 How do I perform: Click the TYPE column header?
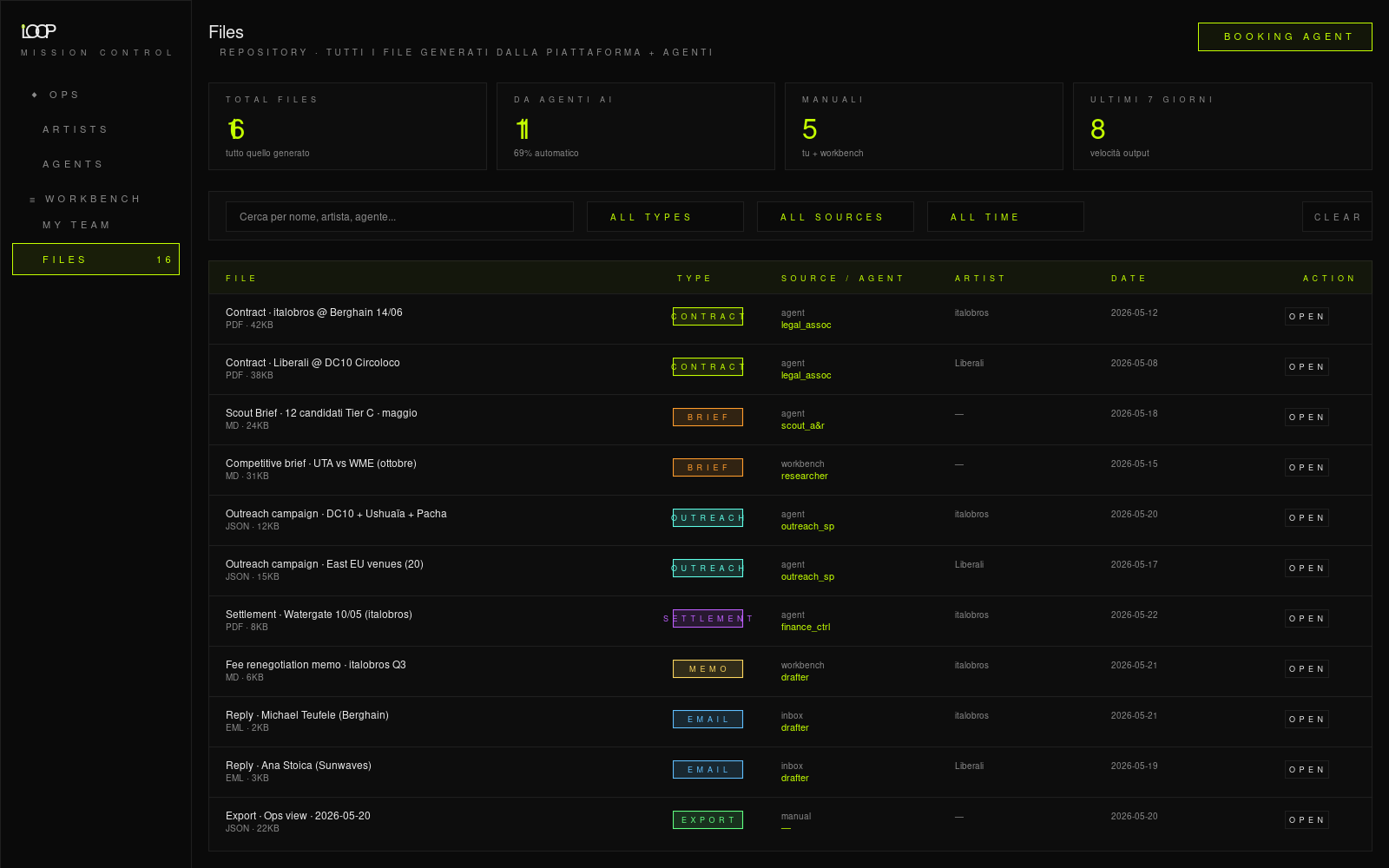694,279
